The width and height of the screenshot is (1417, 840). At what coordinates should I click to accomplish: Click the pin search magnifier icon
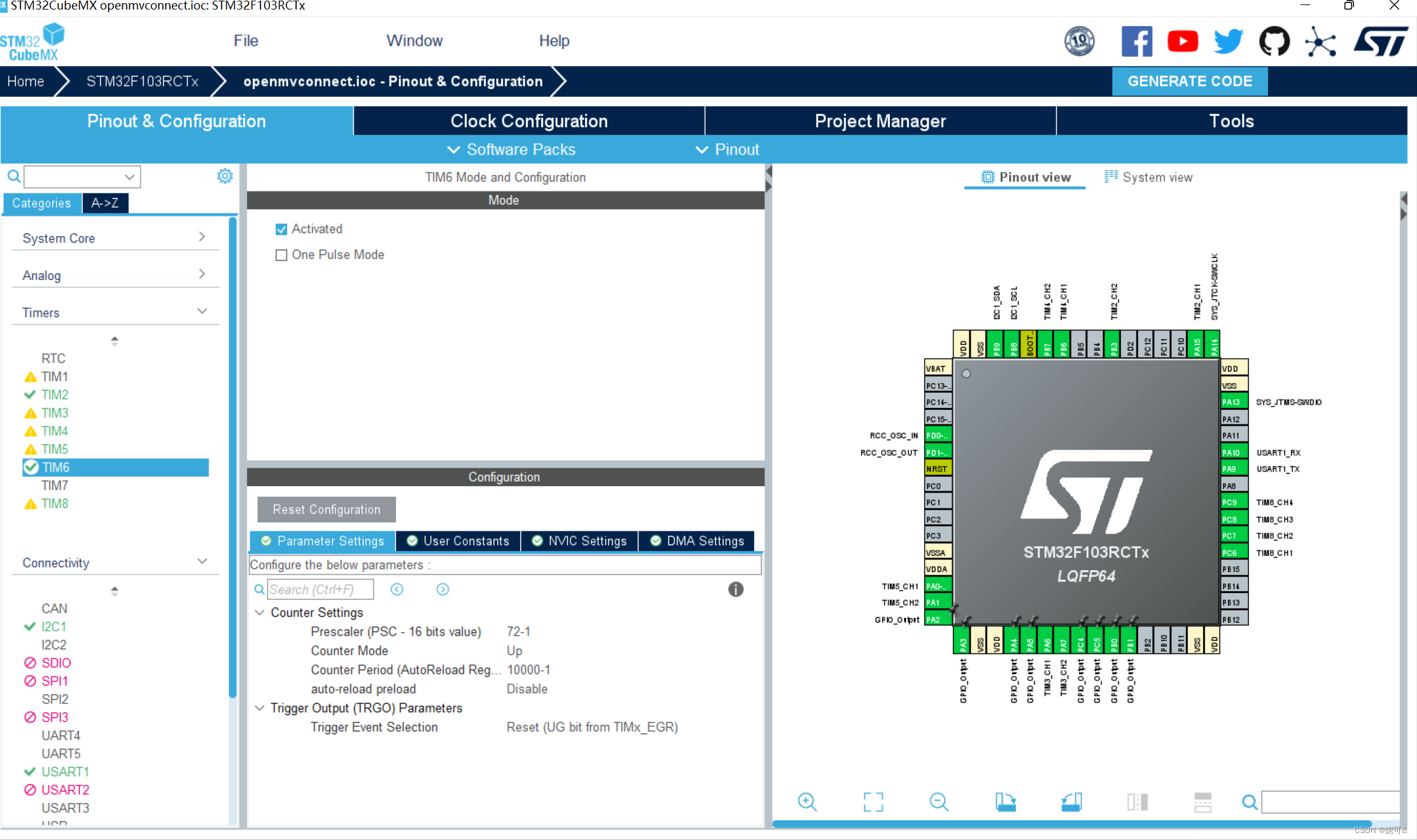click(x=1250, y=802)
